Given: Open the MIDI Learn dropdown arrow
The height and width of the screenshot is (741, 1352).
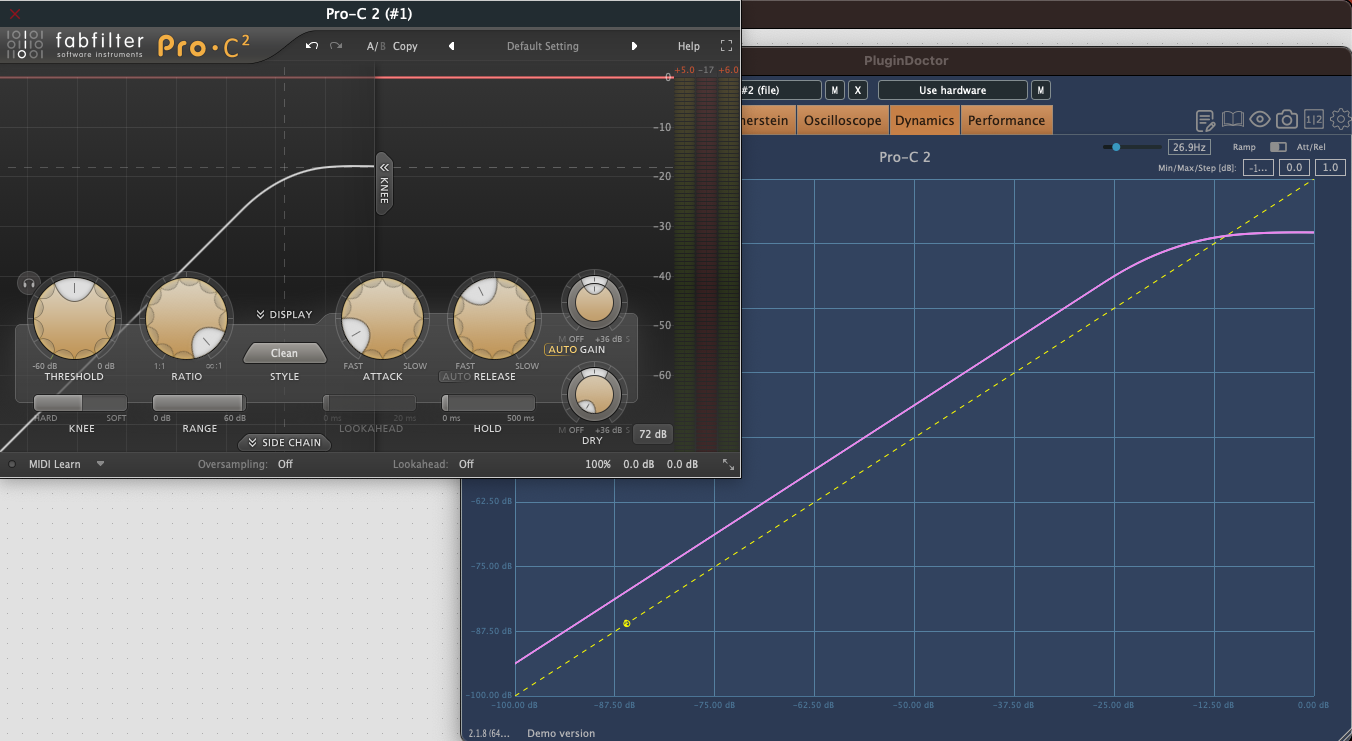Looking at the screenshot, I should click(x=101, y=464).
